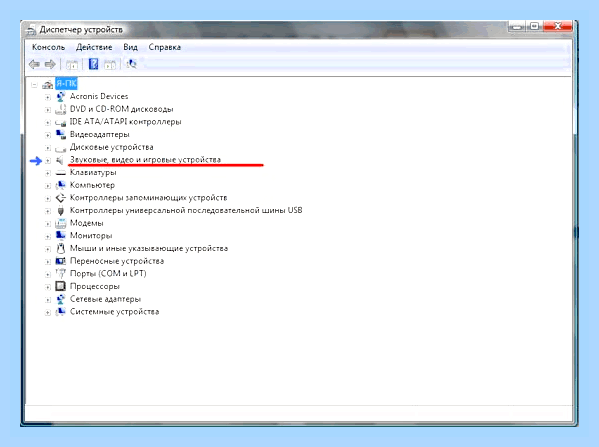Screen dimensions: 599x447
Task: Expand the Системные устройства node
Action: tap(47, 312)
